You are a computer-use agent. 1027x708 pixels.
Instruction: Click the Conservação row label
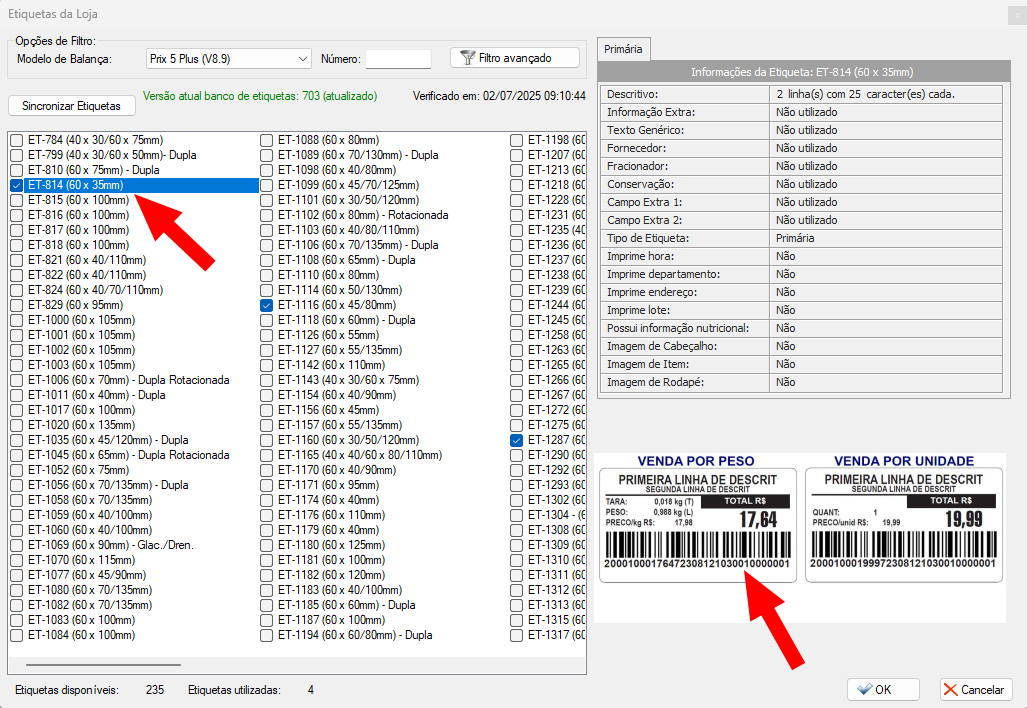640,184
